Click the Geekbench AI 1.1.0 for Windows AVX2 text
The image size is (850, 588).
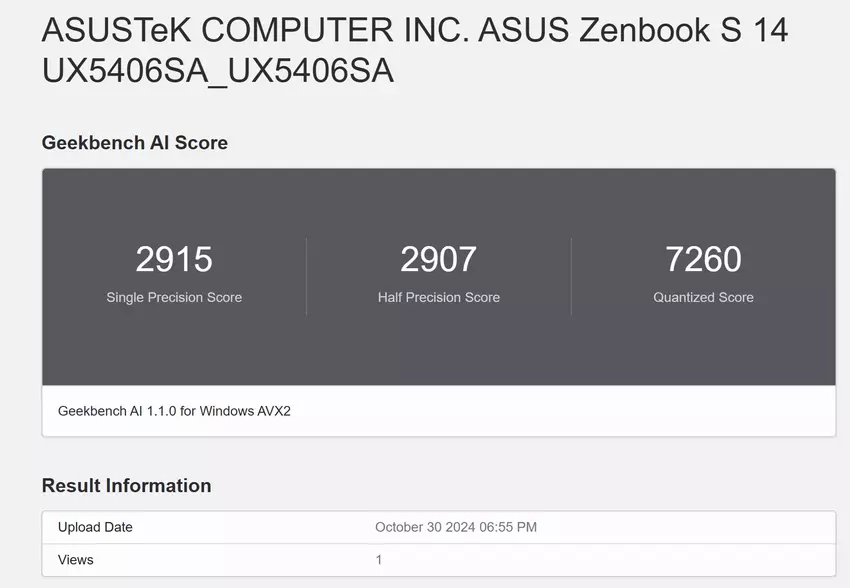click(174, 411)
